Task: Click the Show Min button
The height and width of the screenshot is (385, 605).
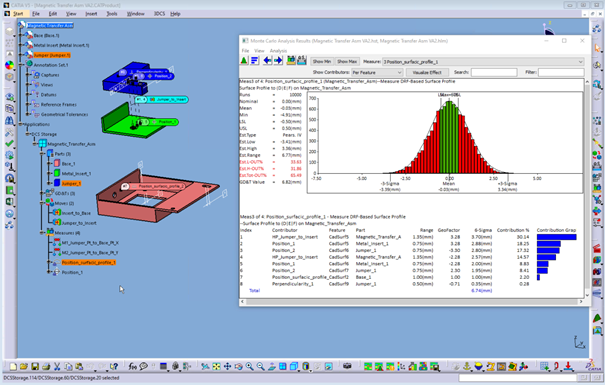Action: pos(322,62)
